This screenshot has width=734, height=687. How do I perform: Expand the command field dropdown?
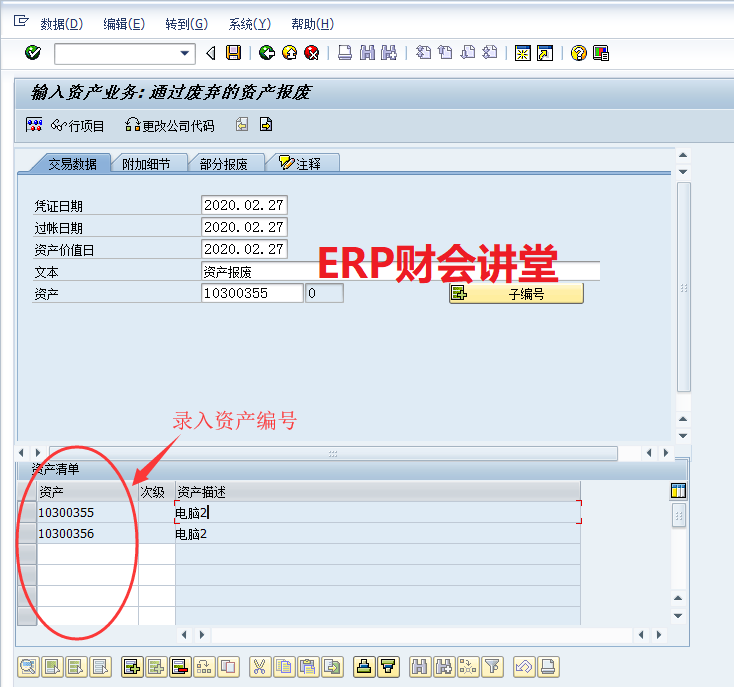pos(185,53)
